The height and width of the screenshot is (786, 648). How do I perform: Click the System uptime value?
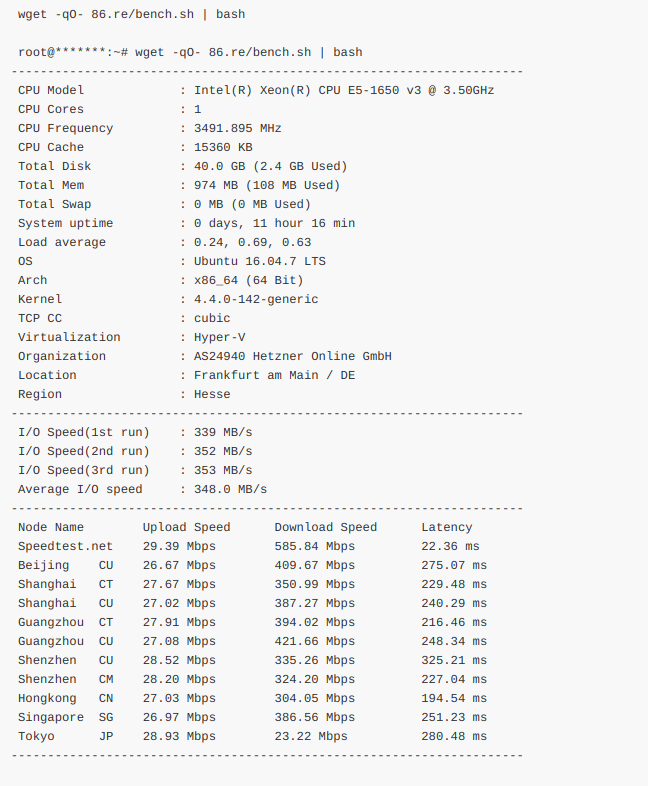(274, 223)
